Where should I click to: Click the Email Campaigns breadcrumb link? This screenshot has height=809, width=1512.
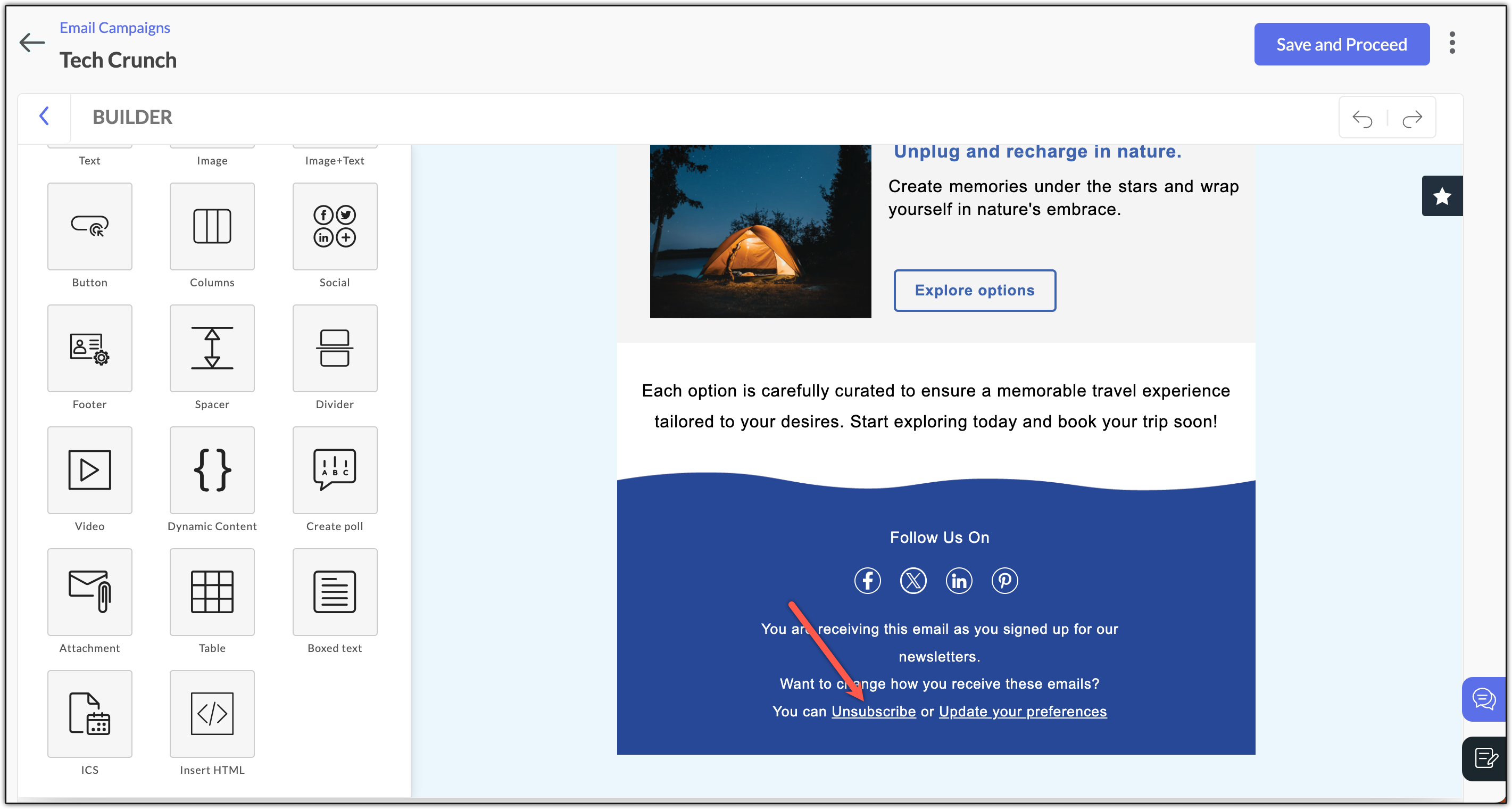click(114, 28)
